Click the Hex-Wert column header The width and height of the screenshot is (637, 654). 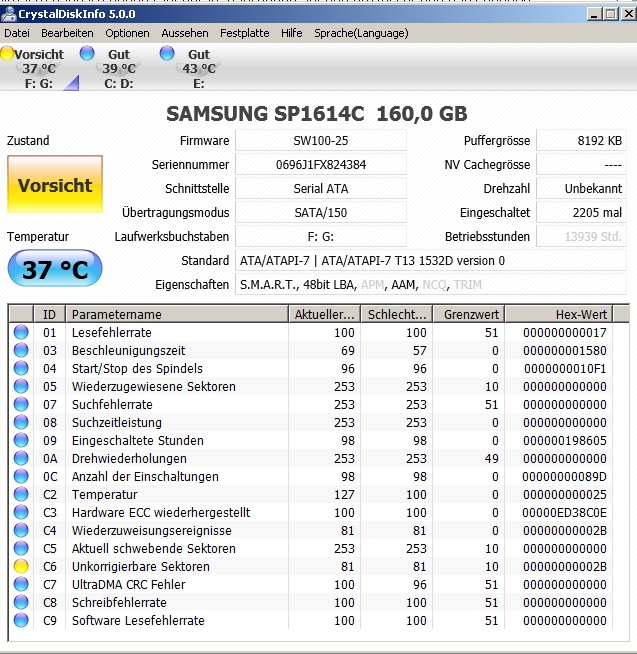559,314
